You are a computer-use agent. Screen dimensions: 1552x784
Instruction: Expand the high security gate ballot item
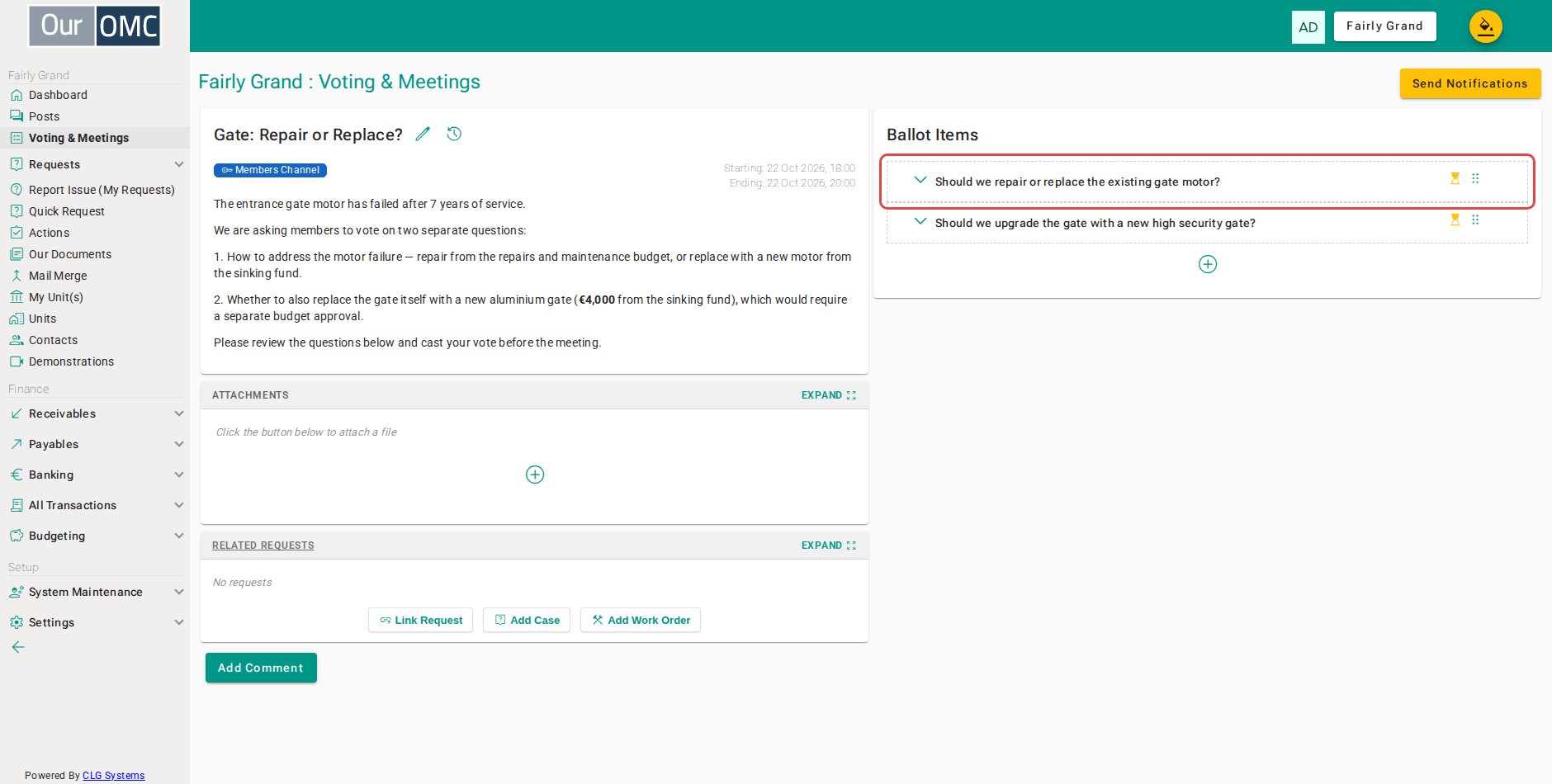pyautogui.click(x=920, y=221)
